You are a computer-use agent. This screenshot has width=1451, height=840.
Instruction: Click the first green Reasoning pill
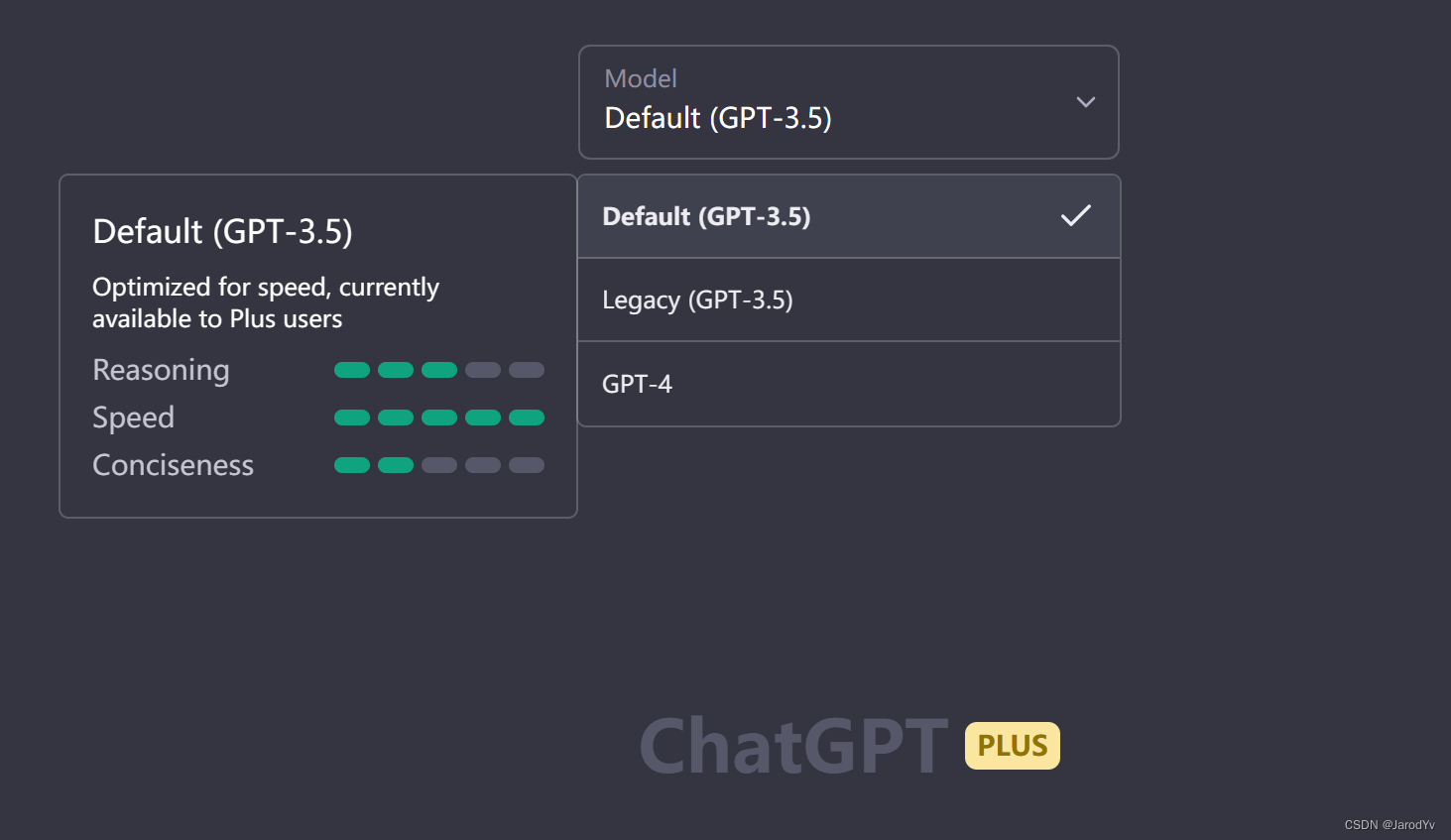[x=351, y=370]
